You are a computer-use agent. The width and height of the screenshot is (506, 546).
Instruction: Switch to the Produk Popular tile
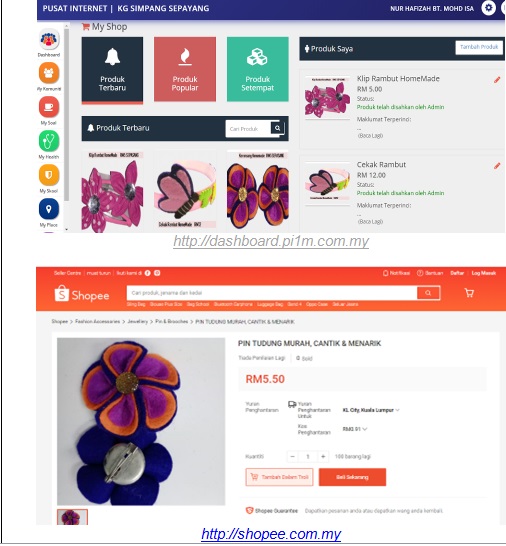coord(185,69)
